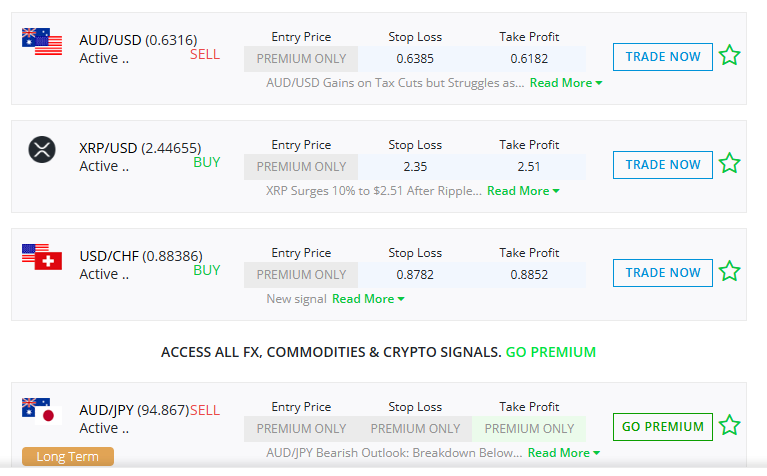Click the AUD/JPY flag pair icon
Viewport: 767px width, 476px height.
[x=42, y=411]
